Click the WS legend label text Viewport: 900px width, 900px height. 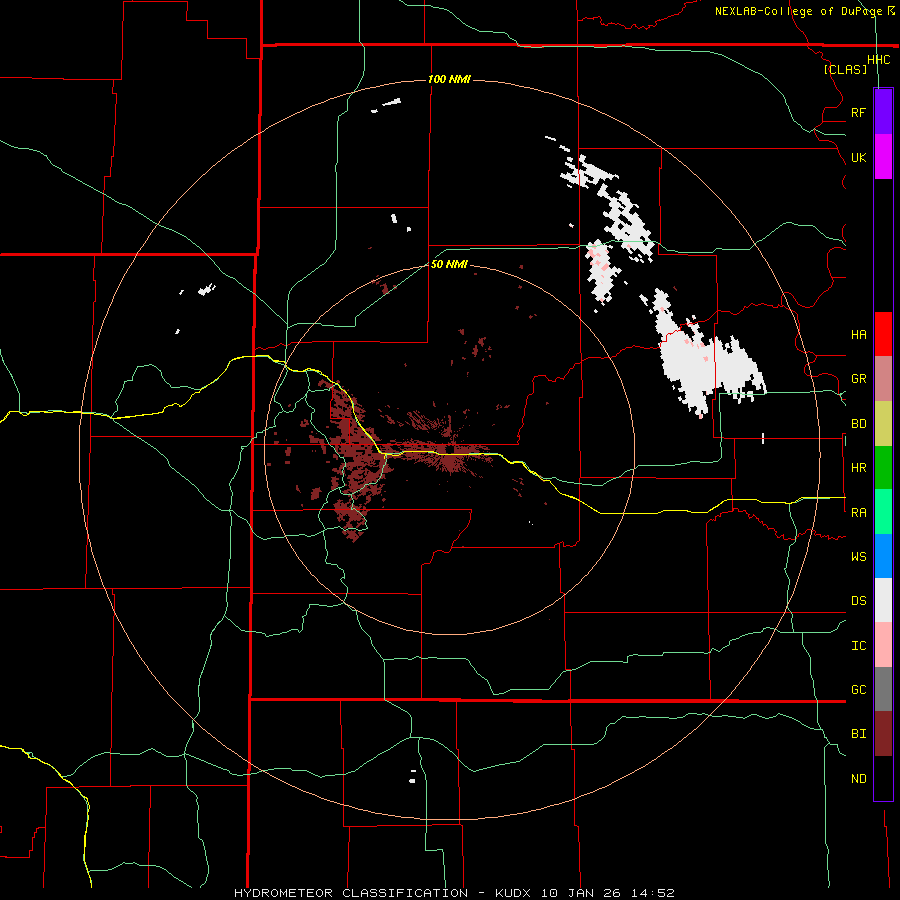point(859,556)
